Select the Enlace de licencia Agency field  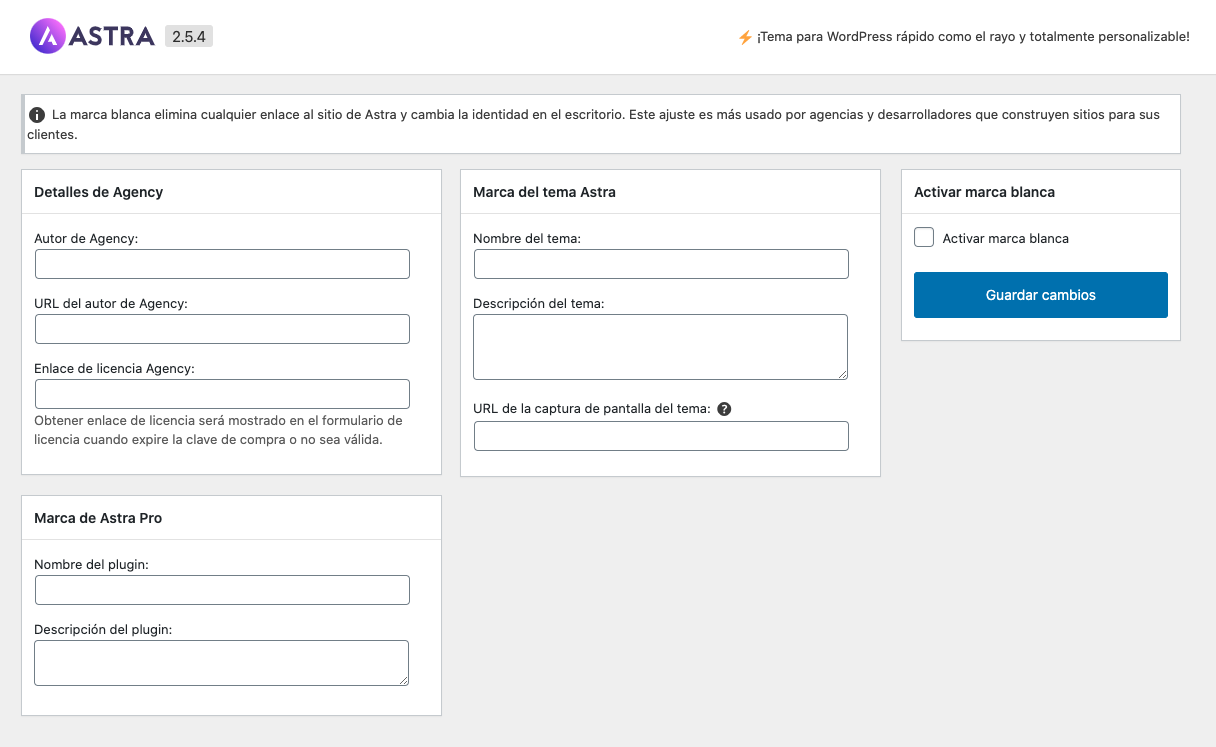click(x=222, y=394)
